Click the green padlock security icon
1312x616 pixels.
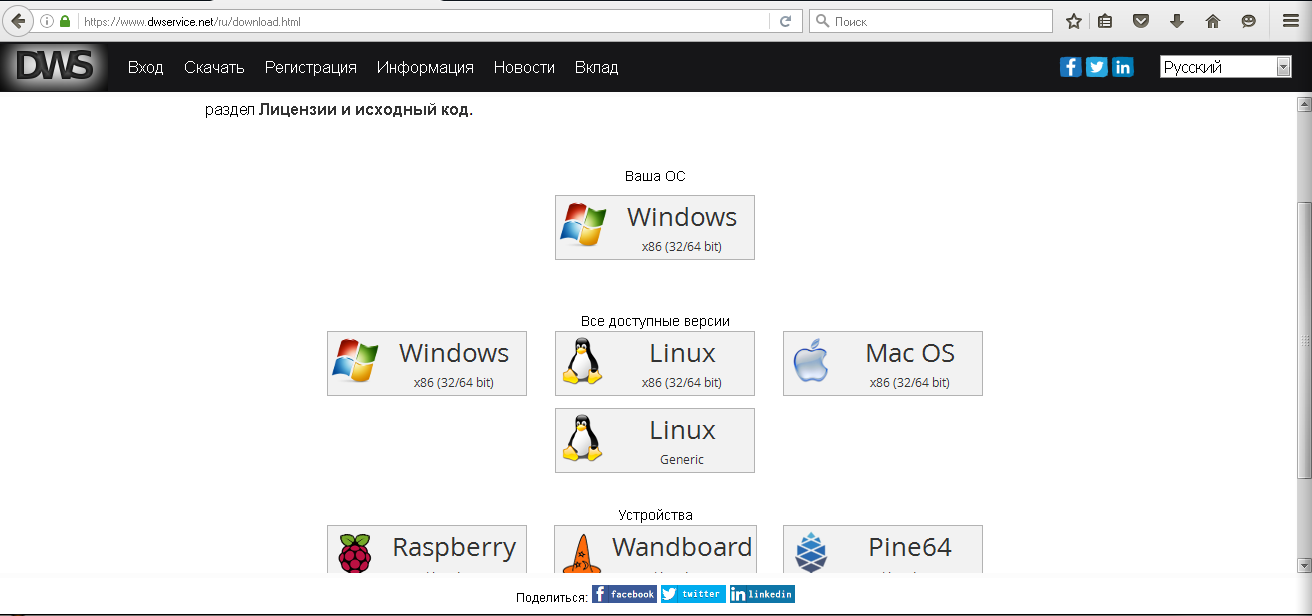(65, 21)
